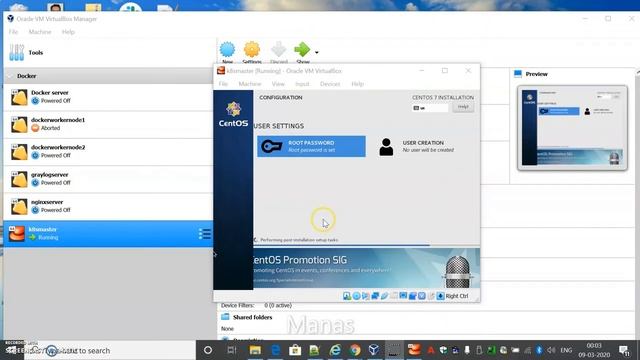Select the dockerworkernode2 VM entry
The image size is (640, 360).
coord(108,152)
